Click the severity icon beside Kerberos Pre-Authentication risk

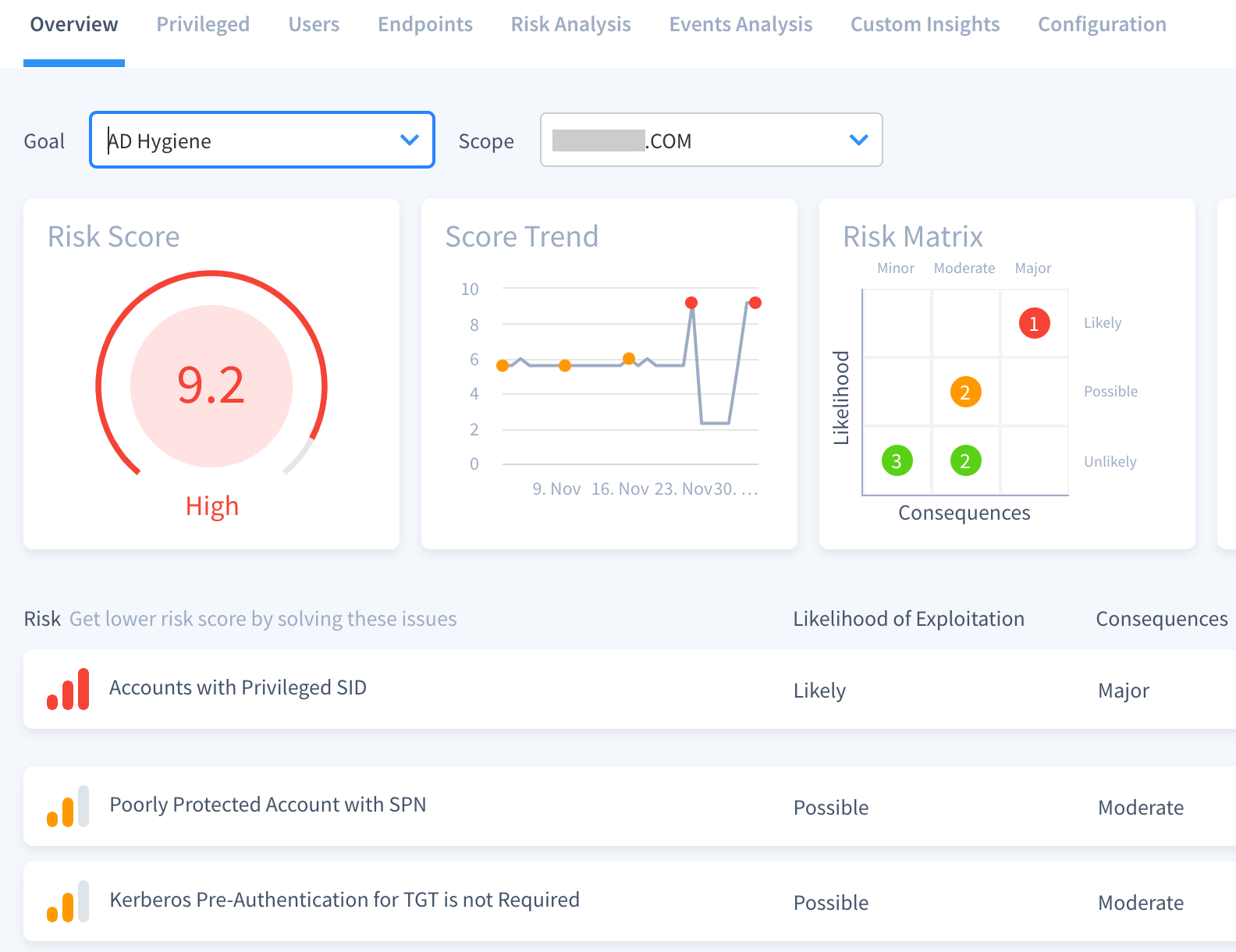(x=68, y=901)
